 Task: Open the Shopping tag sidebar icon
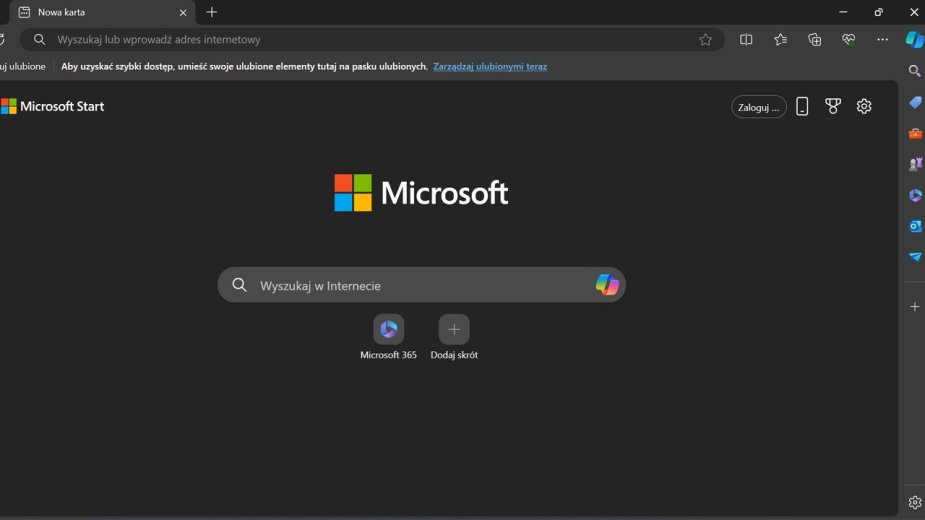915,103
